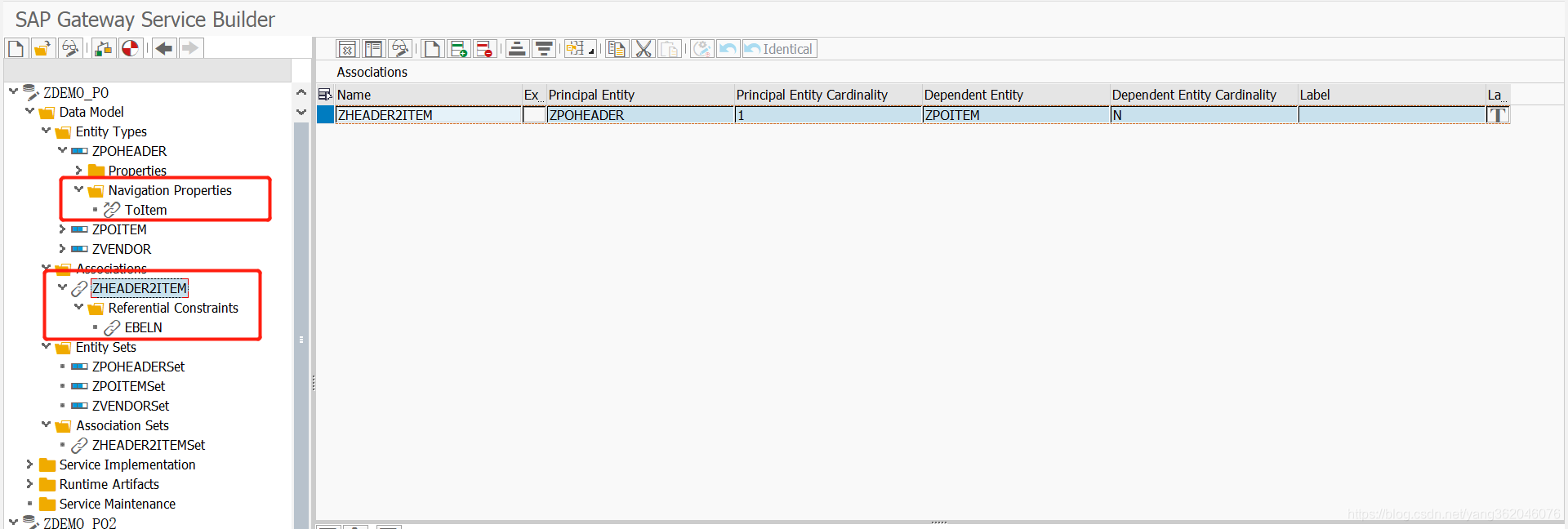Collapse the Entity Types folder

click(47, 131)
